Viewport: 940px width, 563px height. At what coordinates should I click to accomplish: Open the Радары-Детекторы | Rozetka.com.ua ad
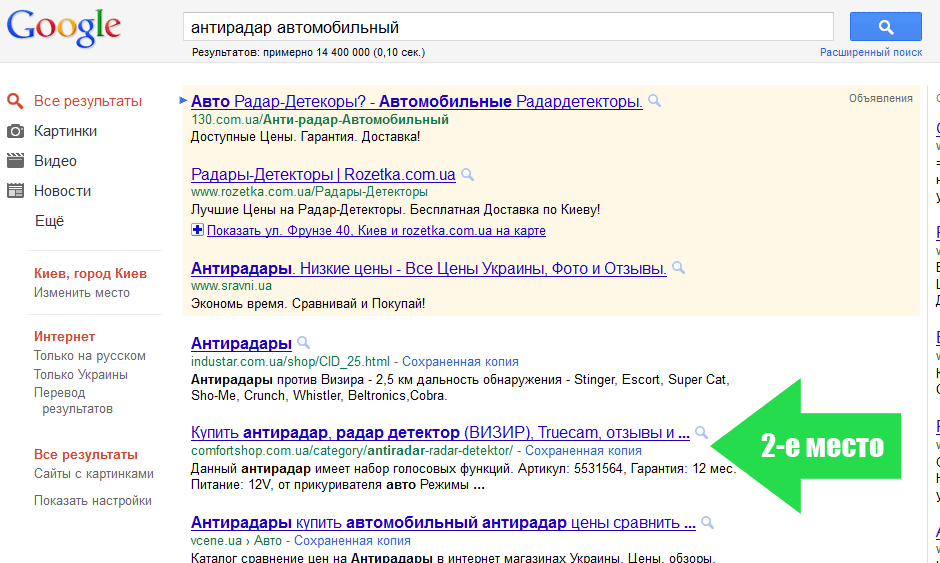323,174
